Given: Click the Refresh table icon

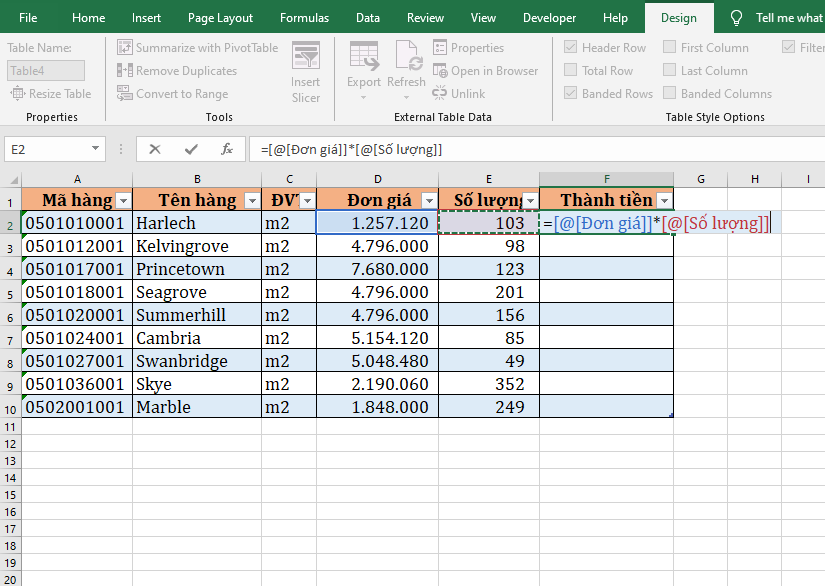Looking at the screenshot, I should pos(406,64).
